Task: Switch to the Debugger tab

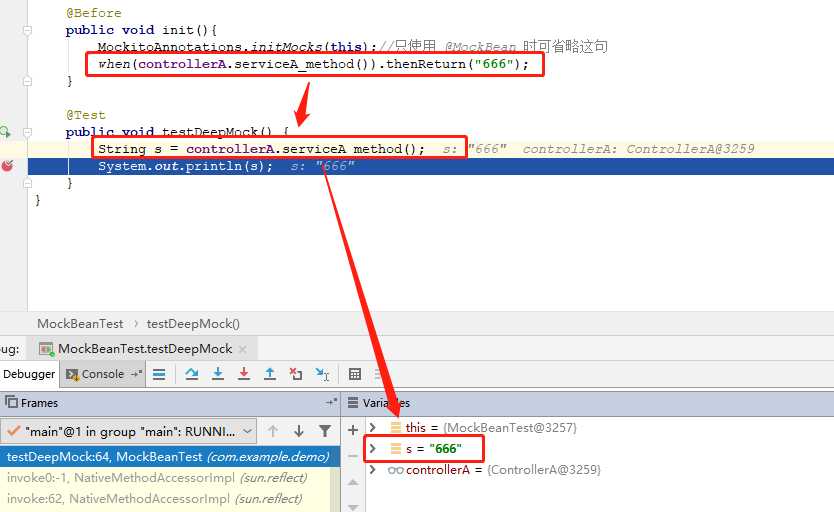Action: click(x=29, y=374)
